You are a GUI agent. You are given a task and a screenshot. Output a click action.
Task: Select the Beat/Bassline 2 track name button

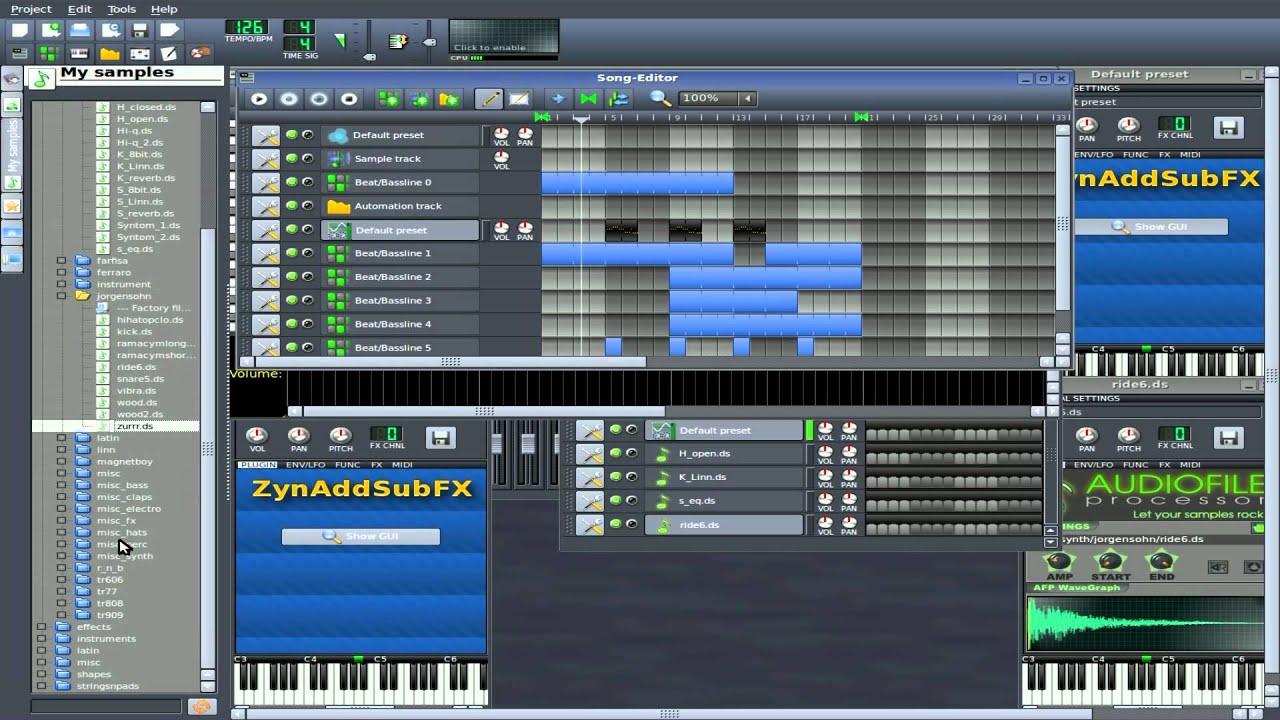401,277
